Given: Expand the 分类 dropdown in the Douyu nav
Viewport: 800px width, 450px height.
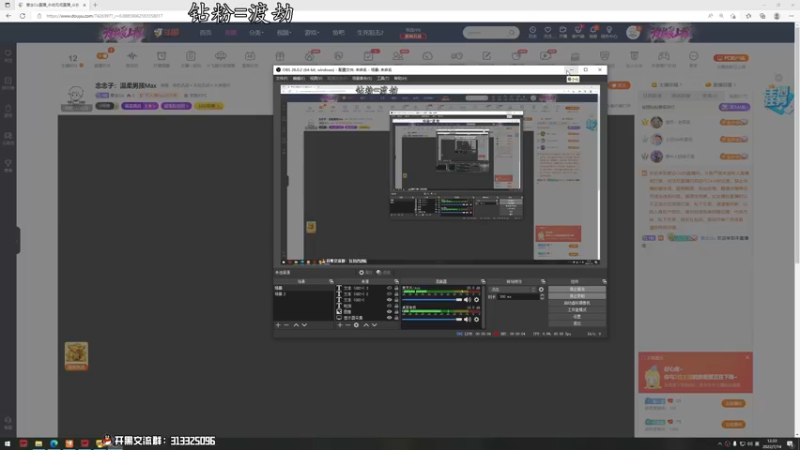Looking at the screenshot, I should (x=256, y=33).
